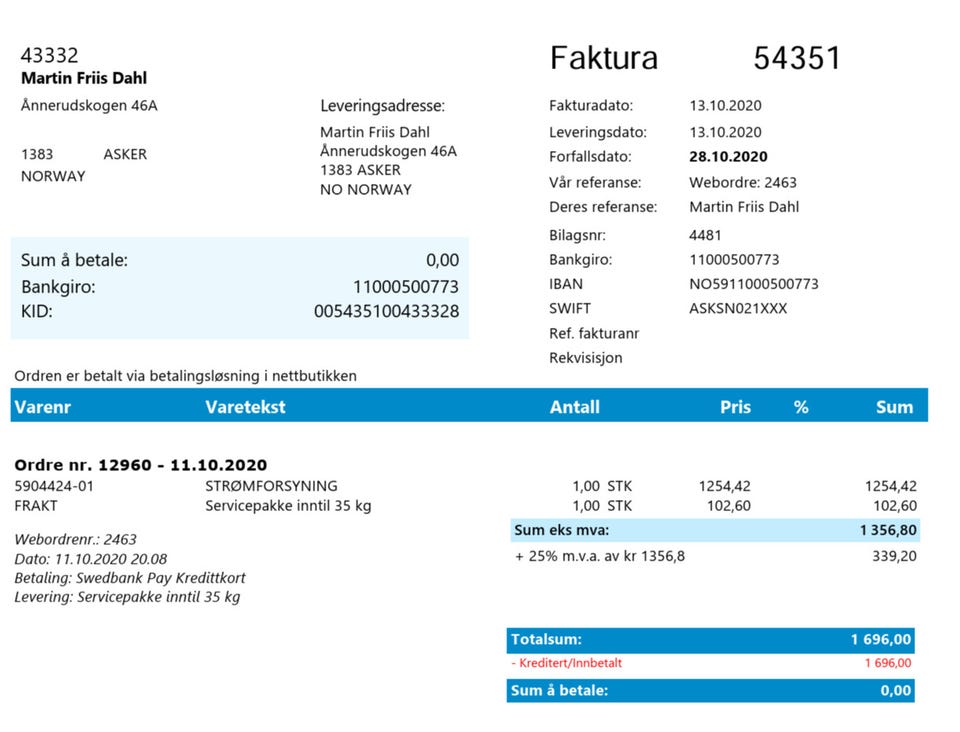Click the red "- Kreditert/Innbetalt" label
This screenshot has height=732, width=960.
click(566, 663)
